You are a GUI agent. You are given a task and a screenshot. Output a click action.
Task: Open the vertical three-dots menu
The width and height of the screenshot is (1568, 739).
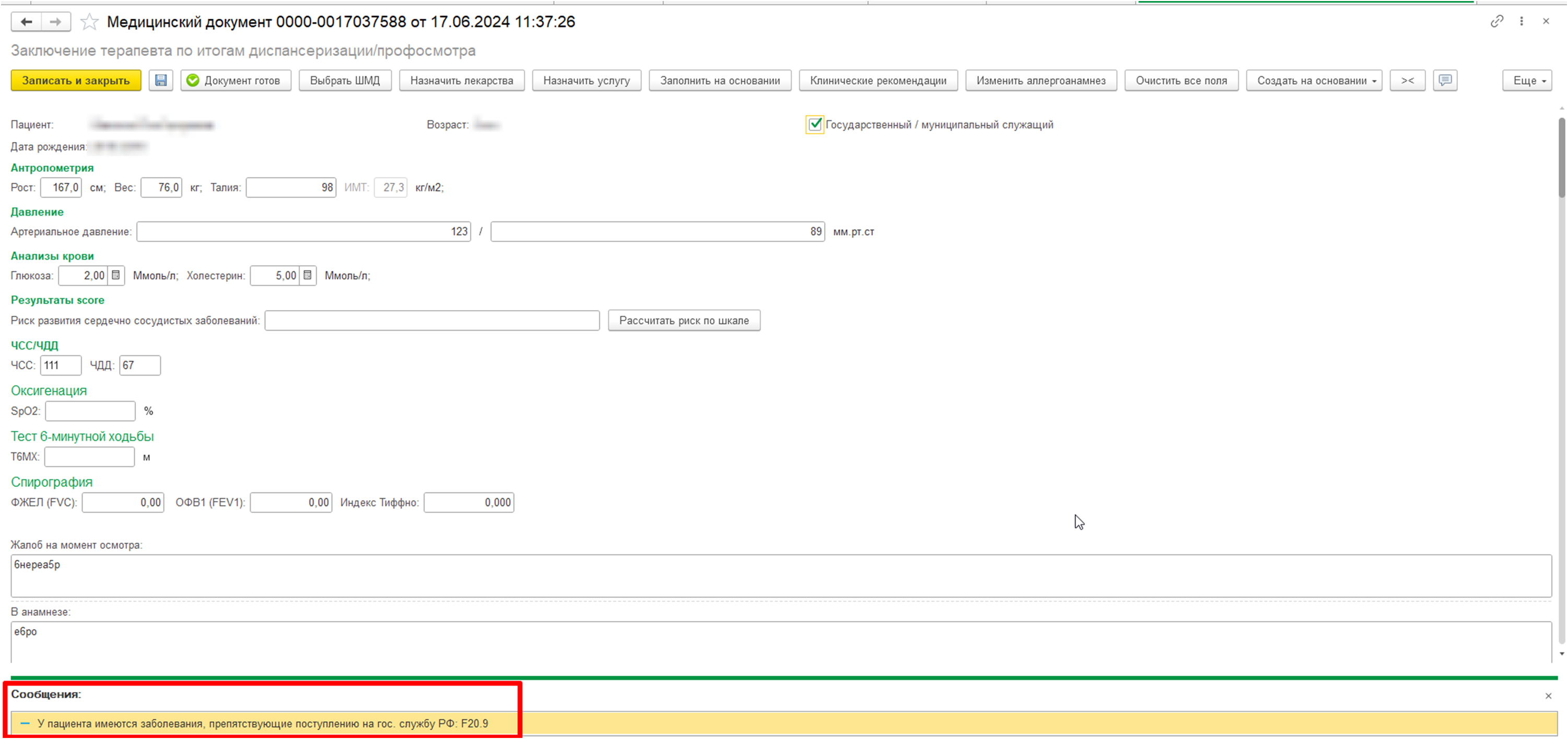[1521, 21]
